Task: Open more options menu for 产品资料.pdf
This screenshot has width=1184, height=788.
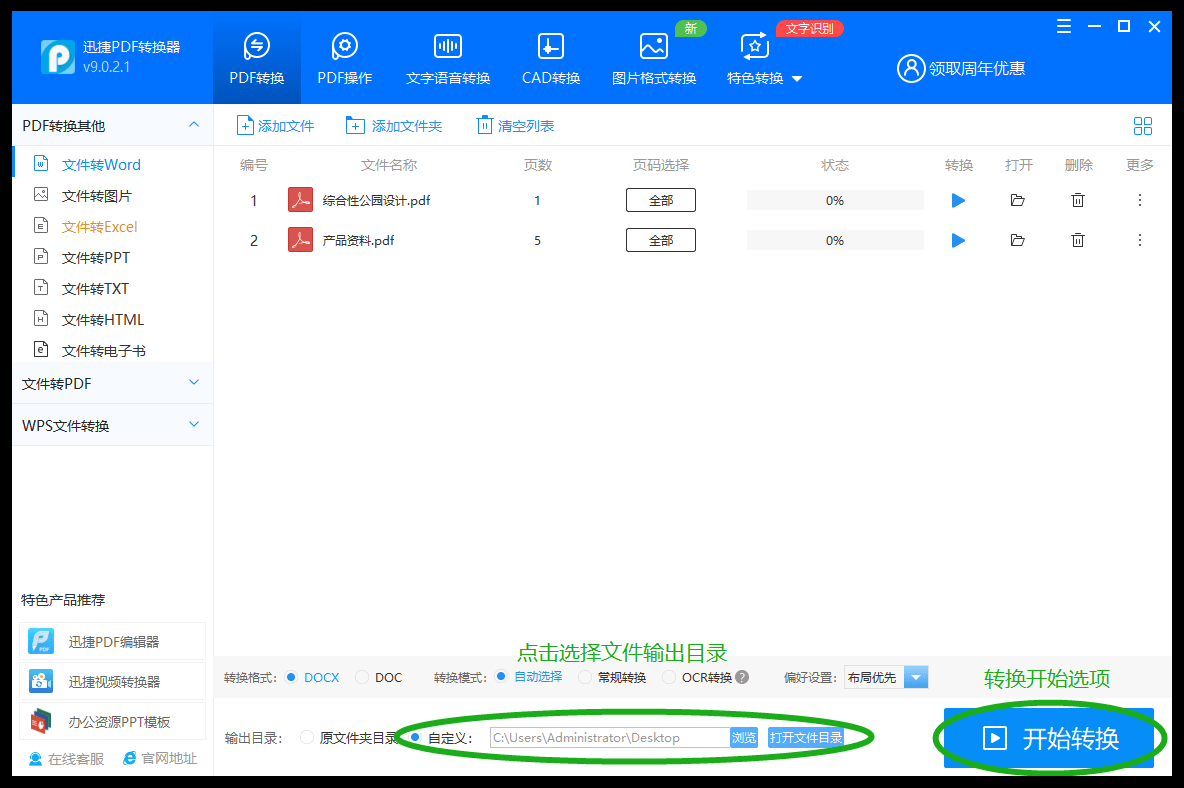Action: point(1139,239)
